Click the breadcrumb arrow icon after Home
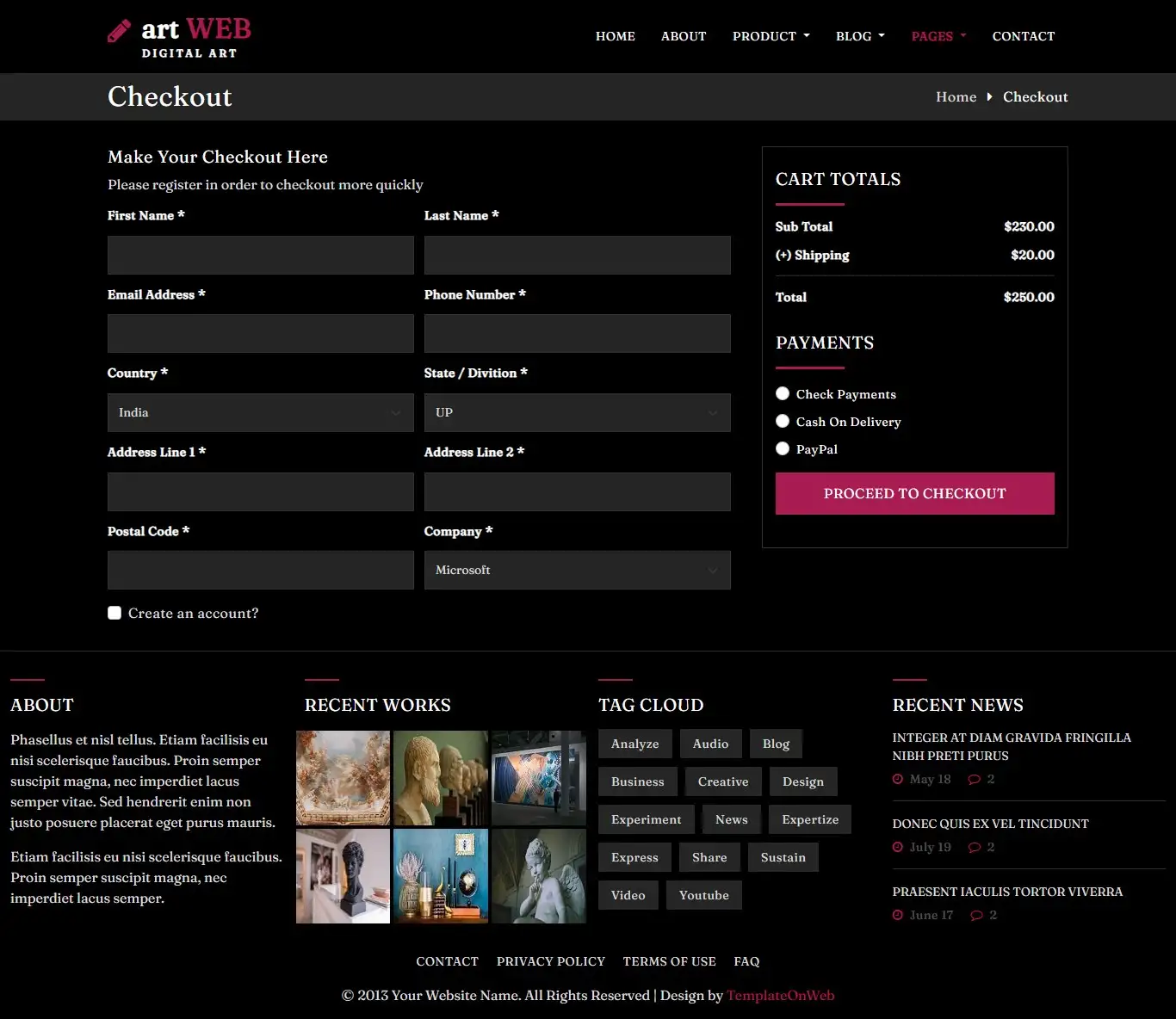The height and width of the screenshot is (1019, 1176). pos(989,96)
